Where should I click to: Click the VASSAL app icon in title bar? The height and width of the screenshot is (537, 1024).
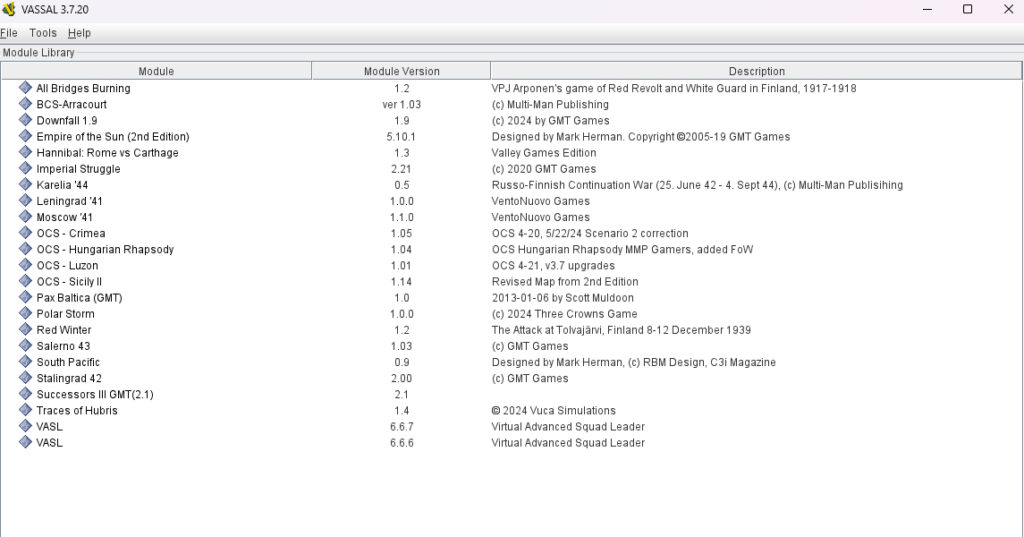[9, 10]
